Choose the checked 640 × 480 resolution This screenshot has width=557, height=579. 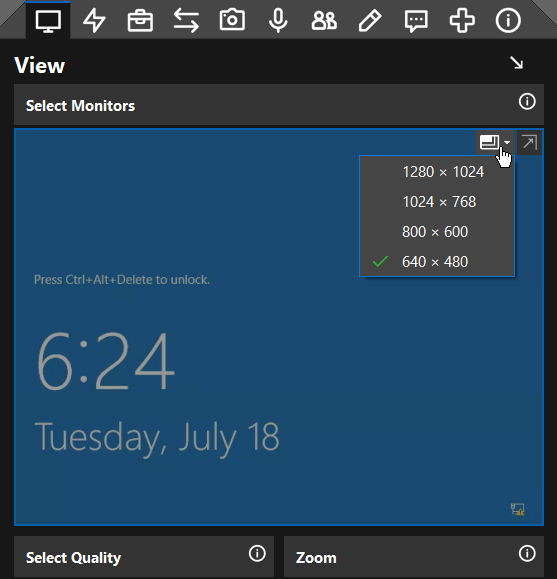pos(437,261)
